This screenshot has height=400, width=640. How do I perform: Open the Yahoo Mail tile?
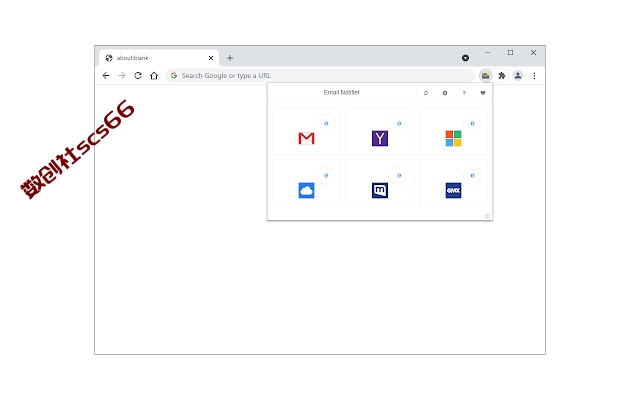pyautogui.click(x=380, y=131)
